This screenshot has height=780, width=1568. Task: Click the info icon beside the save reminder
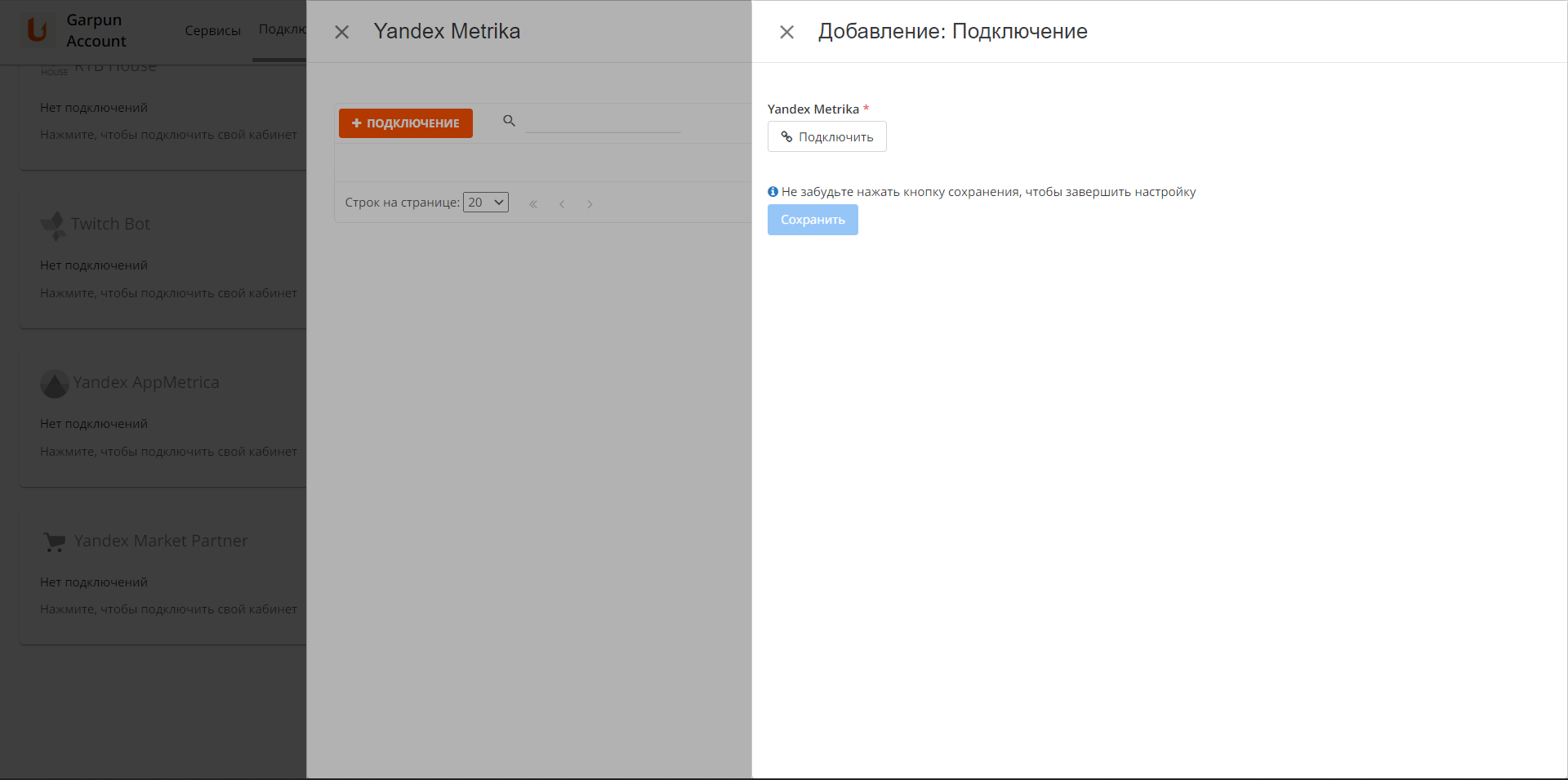tap(773, 192)
